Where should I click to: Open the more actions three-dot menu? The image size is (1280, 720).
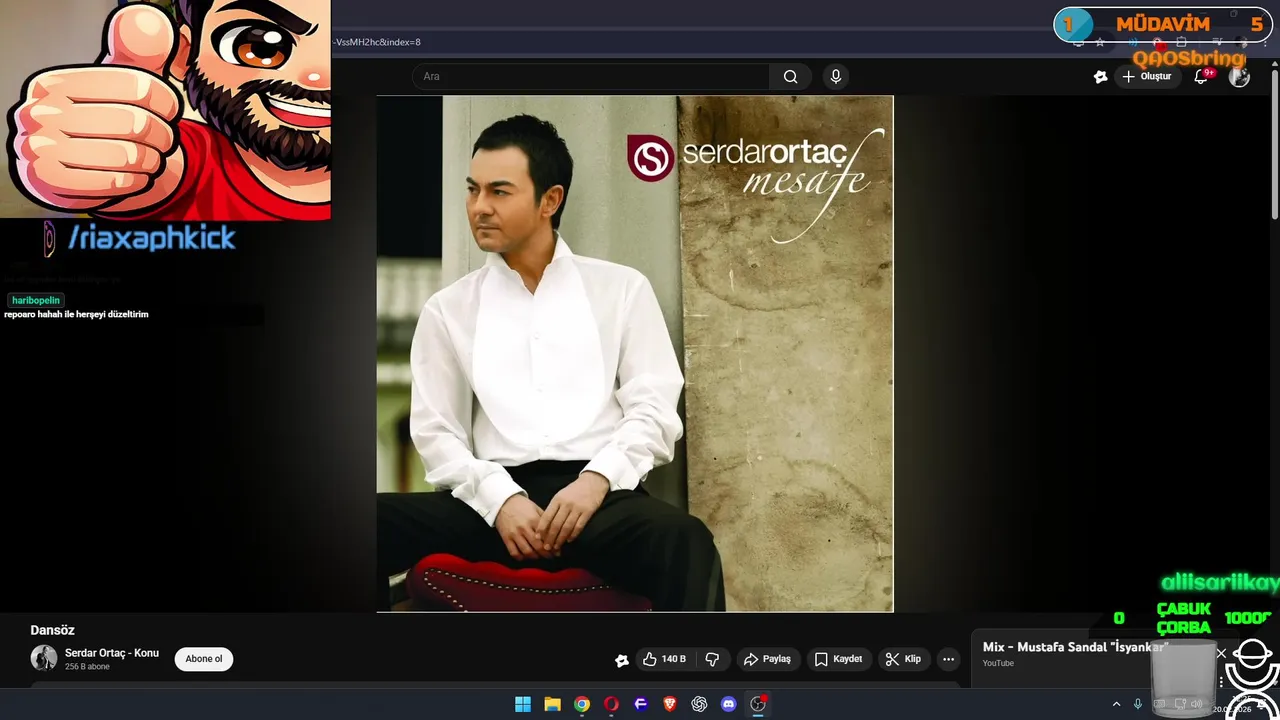click(948, 659)
